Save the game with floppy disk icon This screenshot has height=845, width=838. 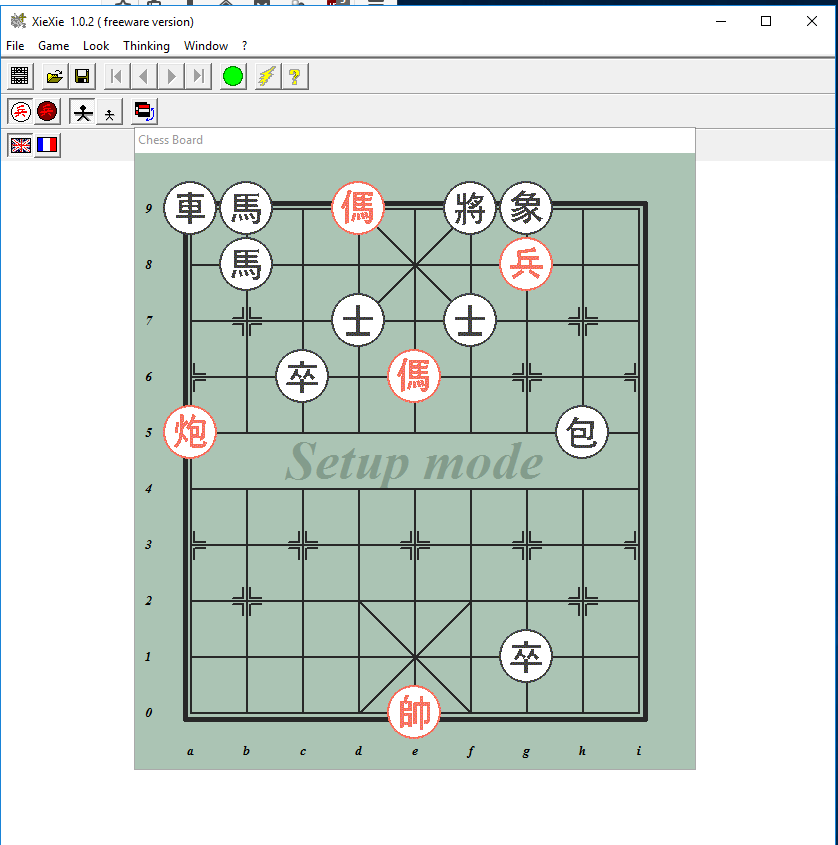point(82,77)
